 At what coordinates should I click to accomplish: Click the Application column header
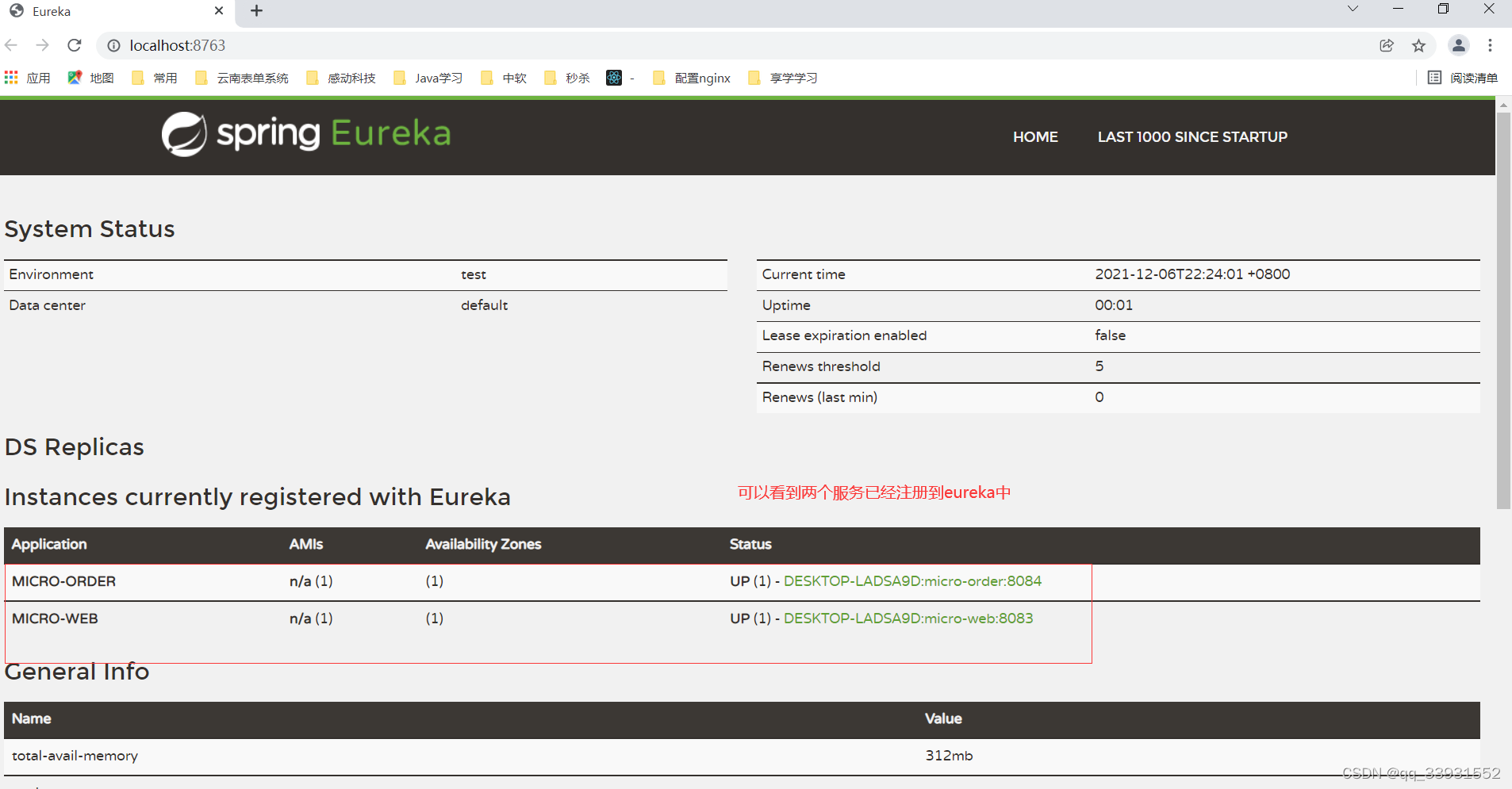point(49,544)
